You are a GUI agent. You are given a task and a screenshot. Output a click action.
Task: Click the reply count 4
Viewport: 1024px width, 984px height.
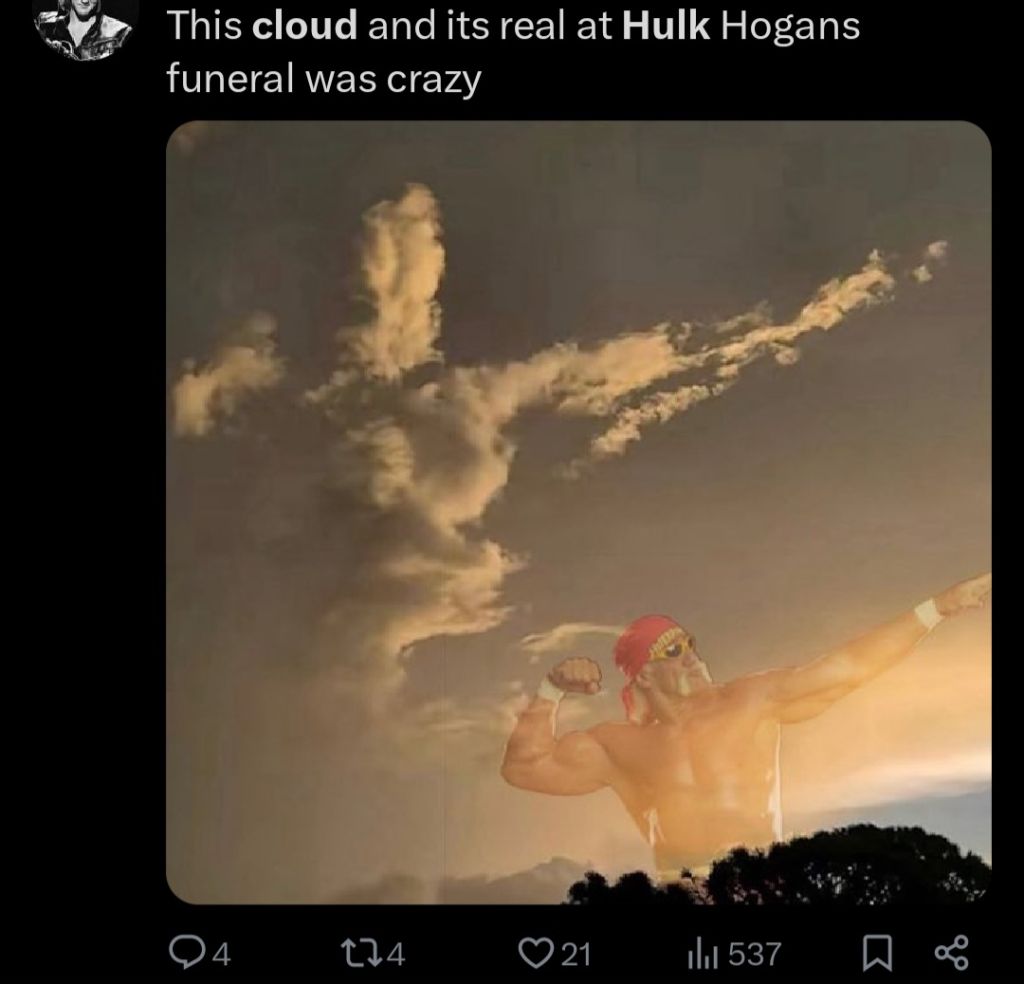(222, 955)
